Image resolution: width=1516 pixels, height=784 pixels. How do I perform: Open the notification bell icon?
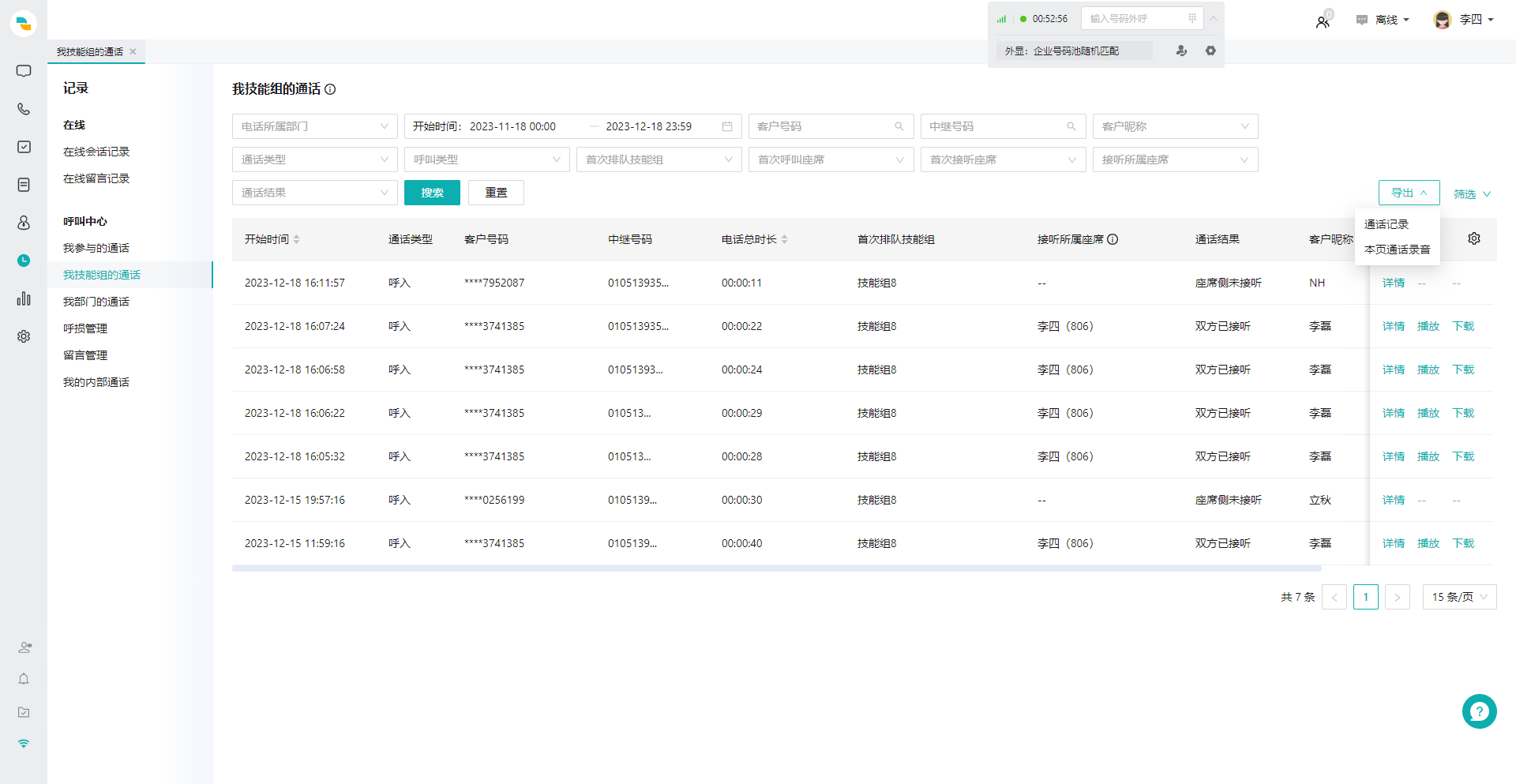pyautogui.click(x=24, y=679)
